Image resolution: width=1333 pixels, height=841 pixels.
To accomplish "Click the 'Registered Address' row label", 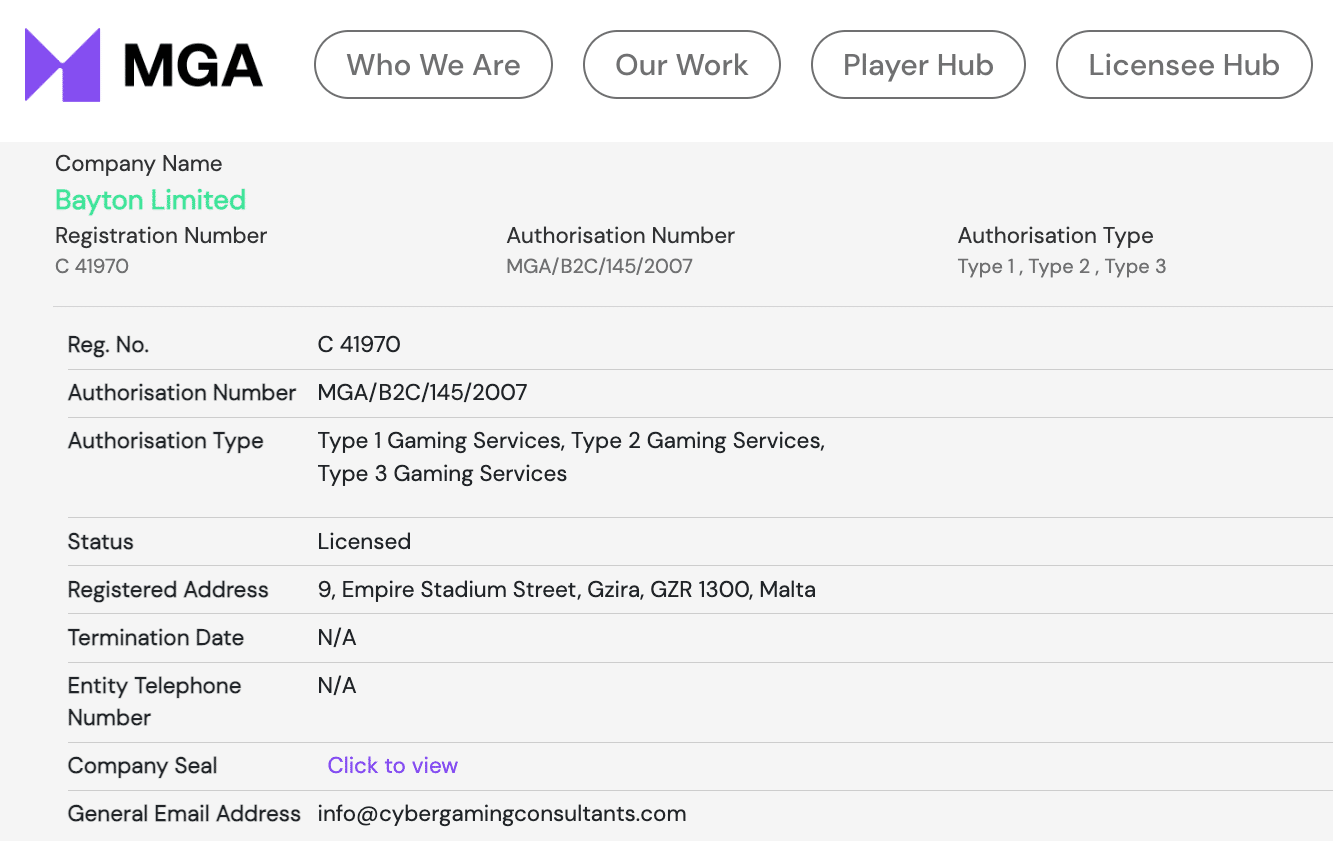I will click(168, 590).
